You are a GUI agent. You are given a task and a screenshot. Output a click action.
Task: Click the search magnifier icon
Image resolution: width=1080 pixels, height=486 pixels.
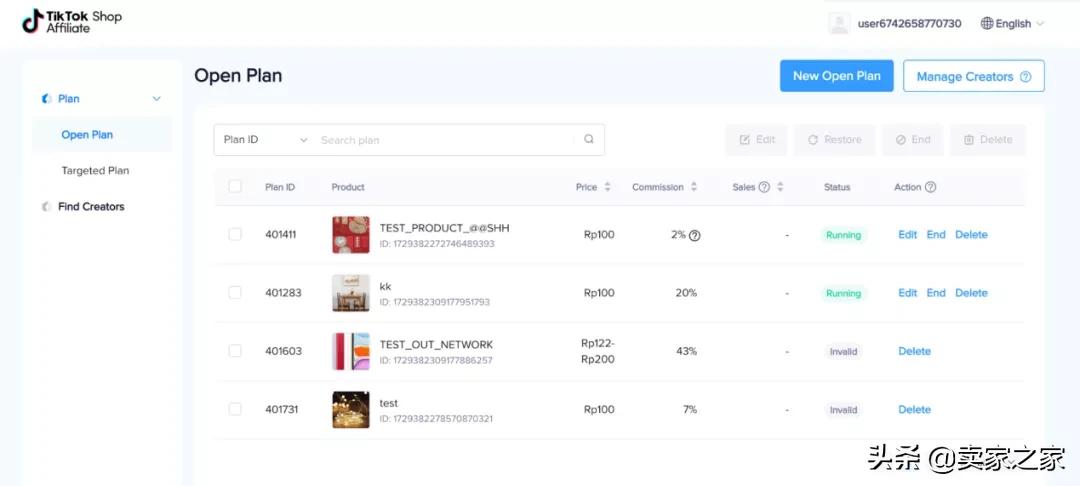point(589,139)
